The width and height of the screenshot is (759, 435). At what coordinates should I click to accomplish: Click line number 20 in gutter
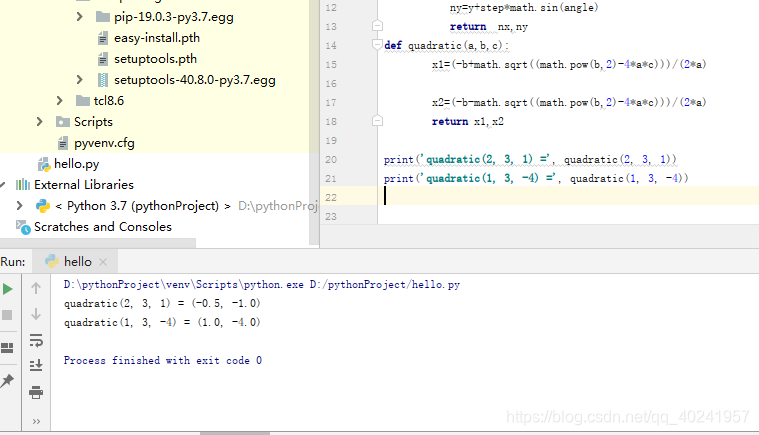[x=331, y=160]
